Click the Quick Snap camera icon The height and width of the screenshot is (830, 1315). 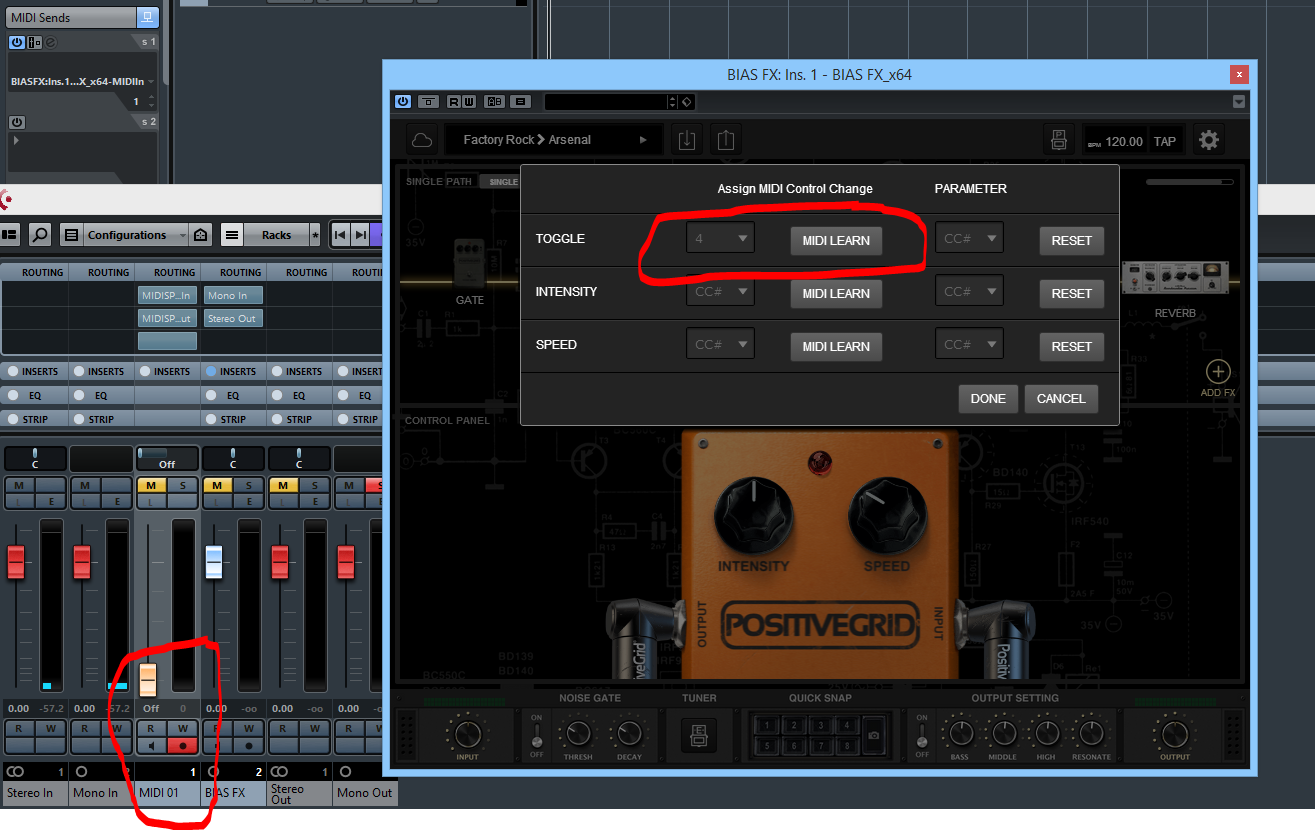click(x=875, y=735)
